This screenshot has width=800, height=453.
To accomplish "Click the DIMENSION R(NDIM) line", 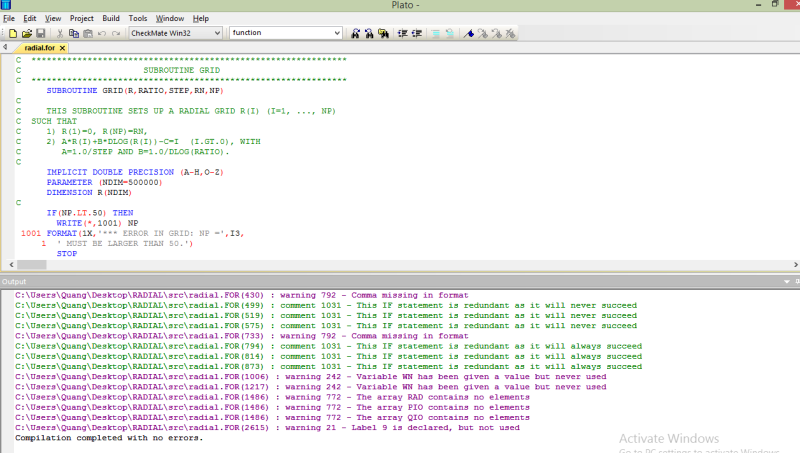I will [x=89, y=193].
